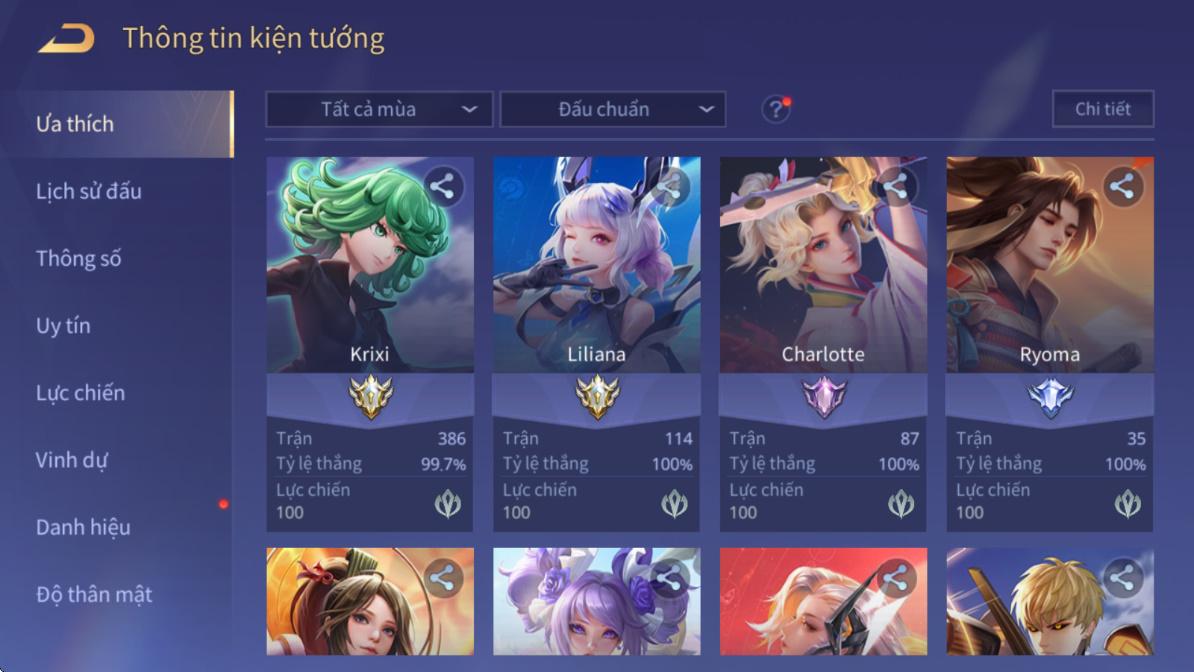Viewport: 1194px width, 672px height.
Task: Click Ryoma's Lực chiến laurel icon
Action: pyautogui.click(x=1128, y=504)
